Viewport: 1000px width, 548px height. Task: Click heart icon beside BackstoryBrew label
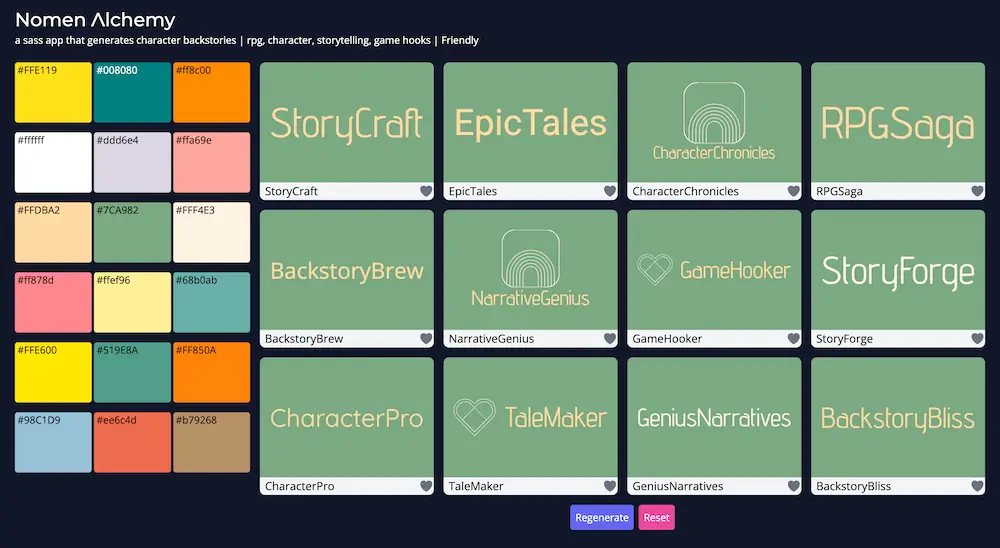pyautogui.click(x=426, y=339)
